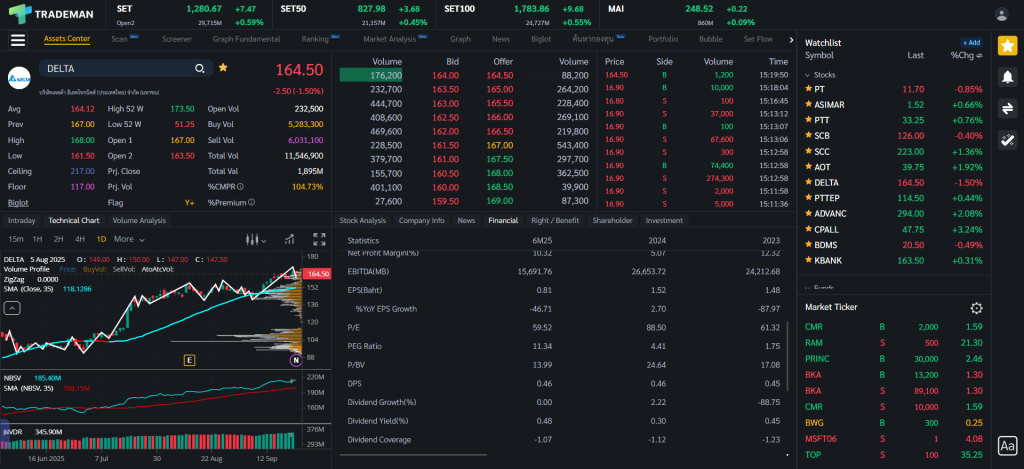
Task: Click the financial table horizontal scrollbar
Action: coord(414,455)
